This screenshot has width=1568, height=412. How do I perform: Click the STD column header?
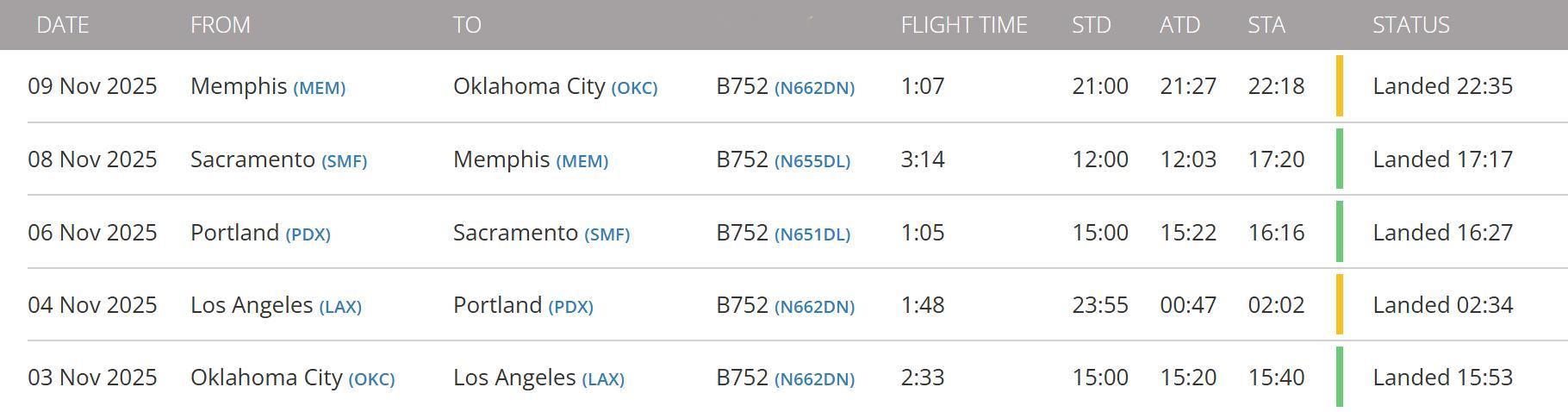coord(1091,25)
